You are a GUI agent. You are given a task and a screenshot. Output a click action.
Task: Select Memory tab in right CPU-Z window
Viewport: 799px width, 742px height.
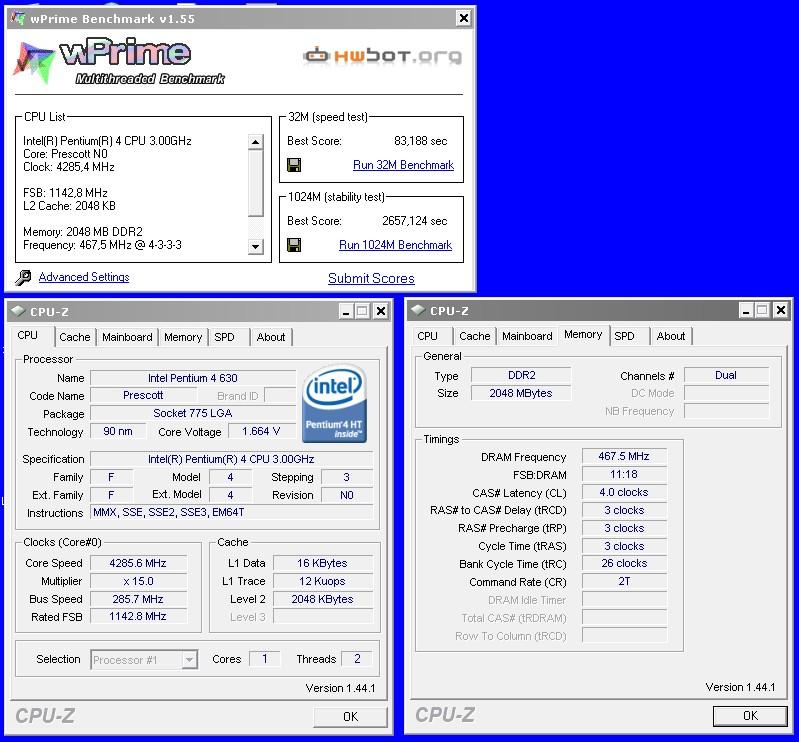[x=583, y=334]
